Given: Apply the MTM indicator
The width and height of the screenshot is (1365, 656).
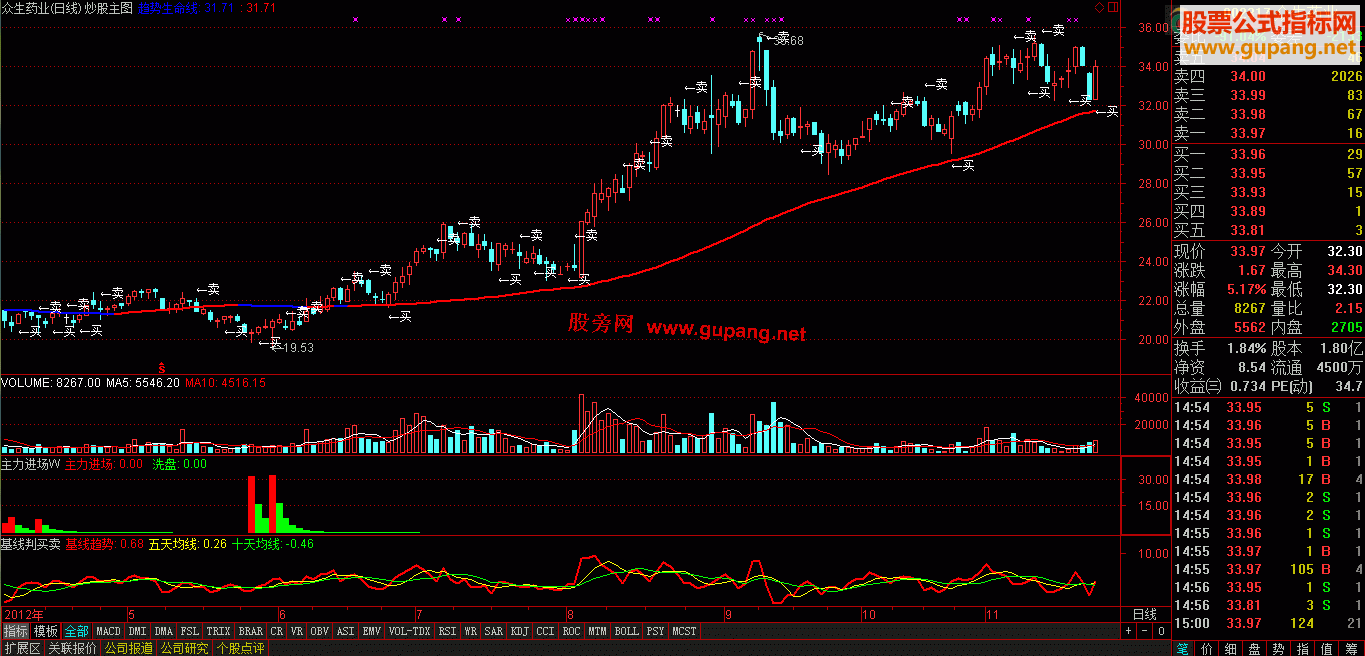Looking at the screenshot, I should click(598, 631).
